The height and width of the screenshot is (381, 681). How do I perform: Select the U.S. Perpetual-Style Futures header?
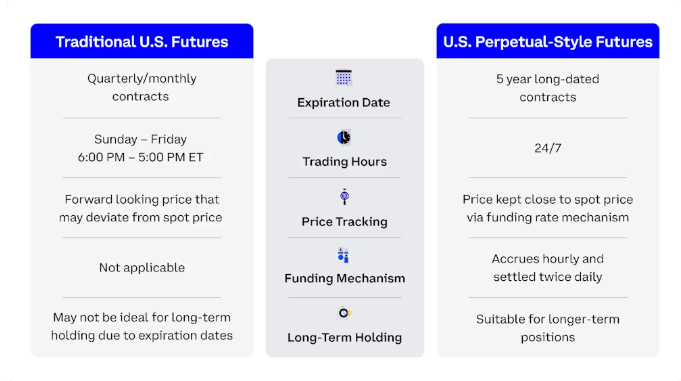(x=548, y=41)
